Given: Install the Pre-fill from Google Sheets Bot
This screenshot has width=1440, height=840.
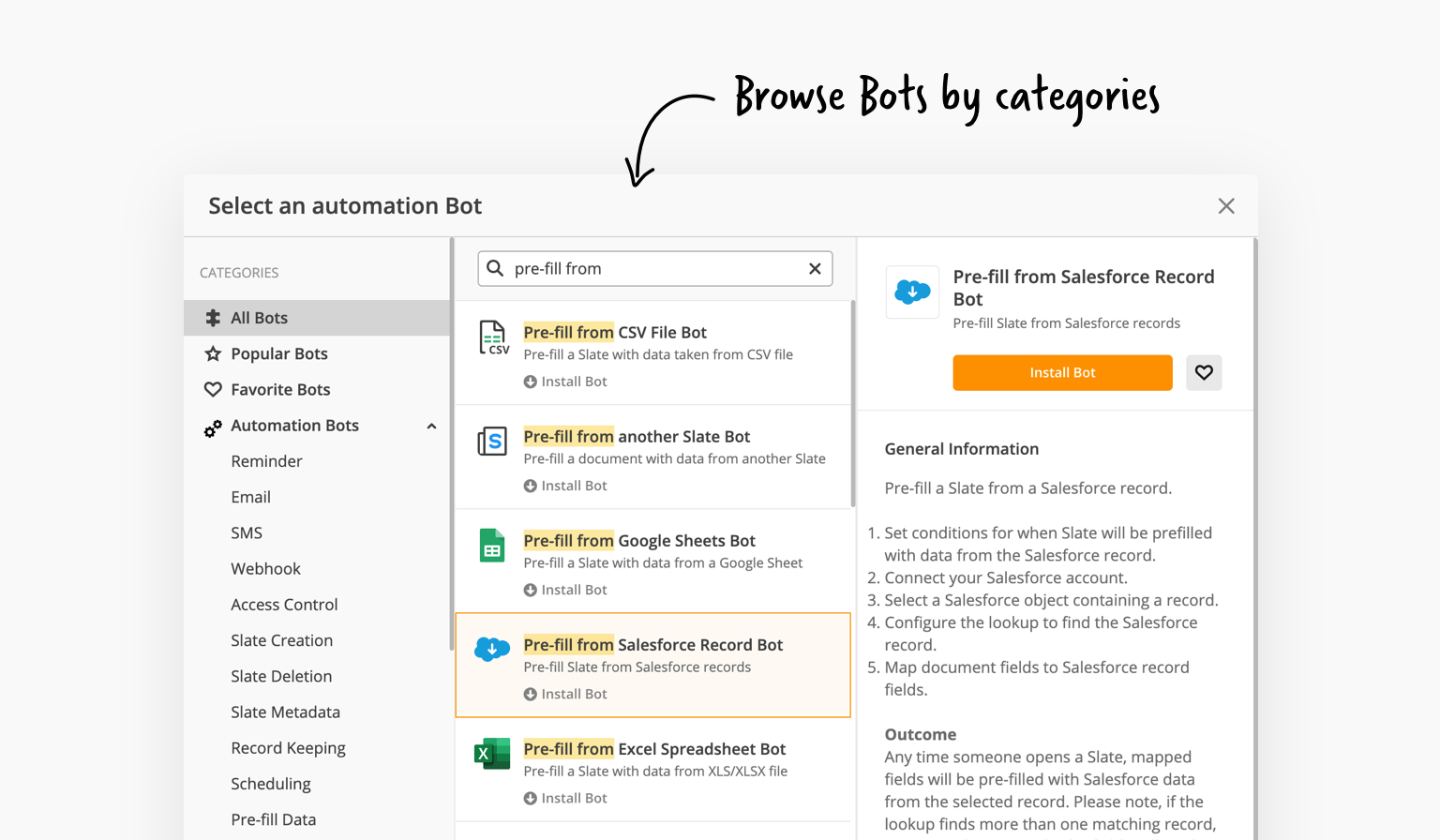Looking at the screenshot, I should point(565,590).
